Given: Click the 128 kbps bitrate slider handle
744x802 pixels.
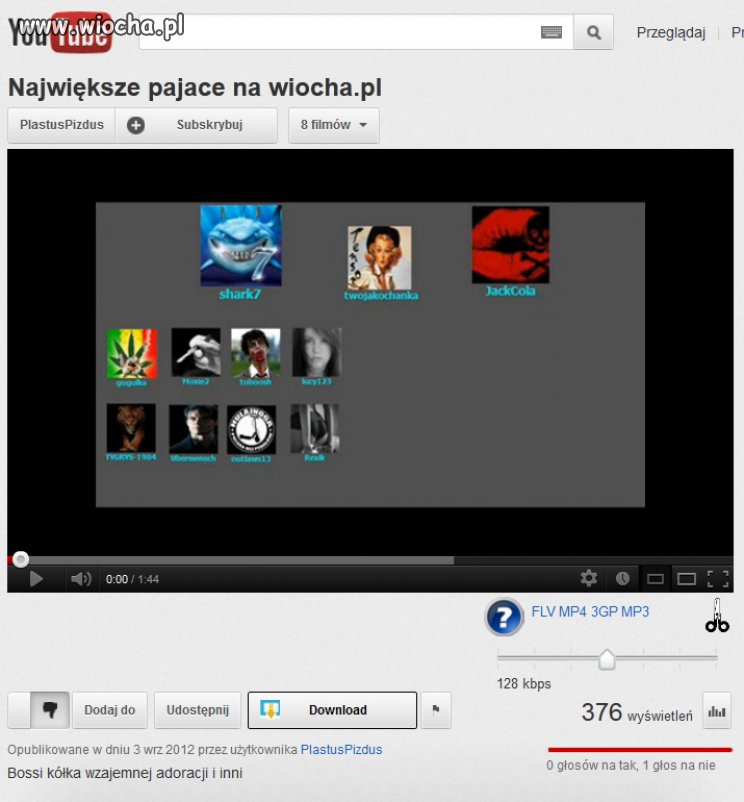Looking at the screenshot, I should (607, 659).
